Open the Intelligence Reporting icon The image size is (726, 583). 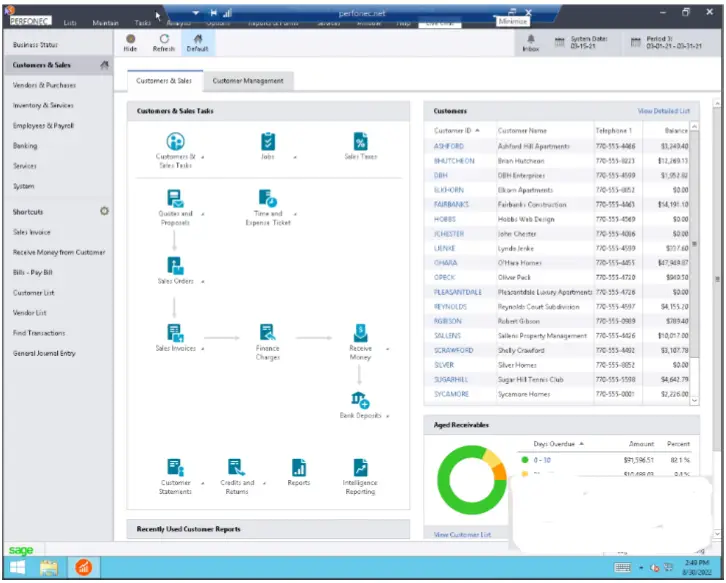(x=360, y=467)
